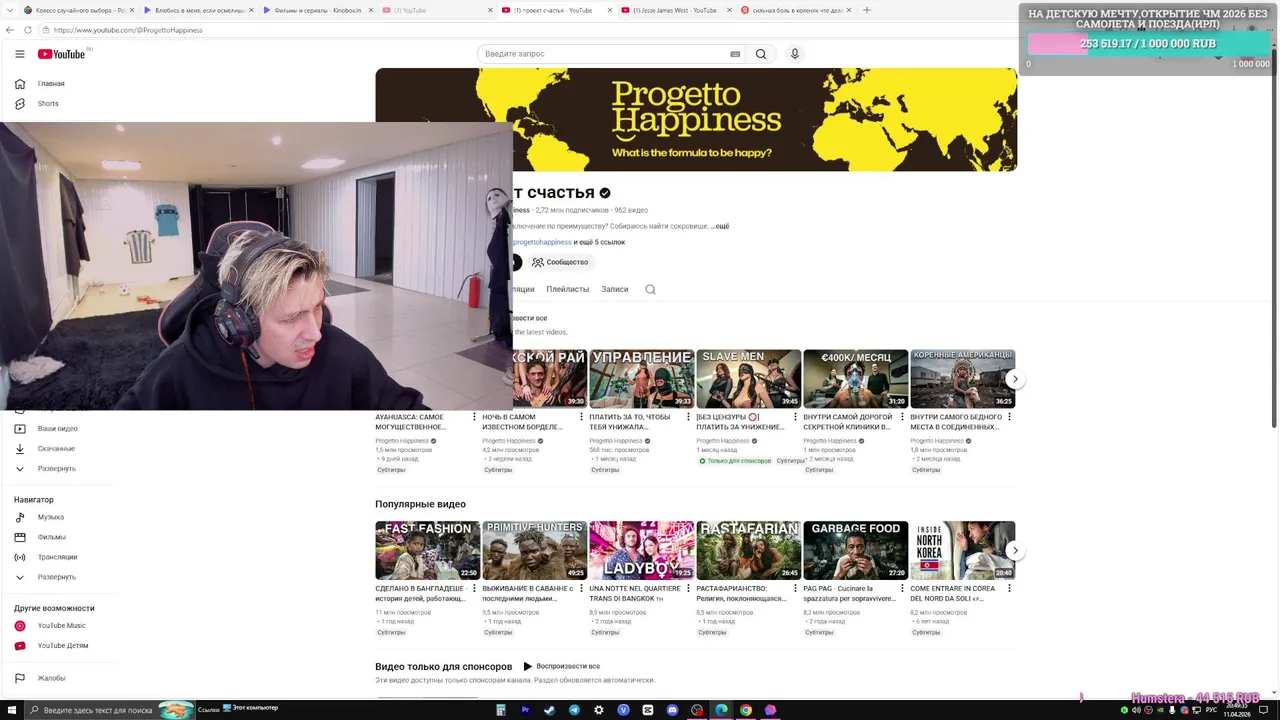
Task: Open a new browser tab
Action: [x=866, y=10]
